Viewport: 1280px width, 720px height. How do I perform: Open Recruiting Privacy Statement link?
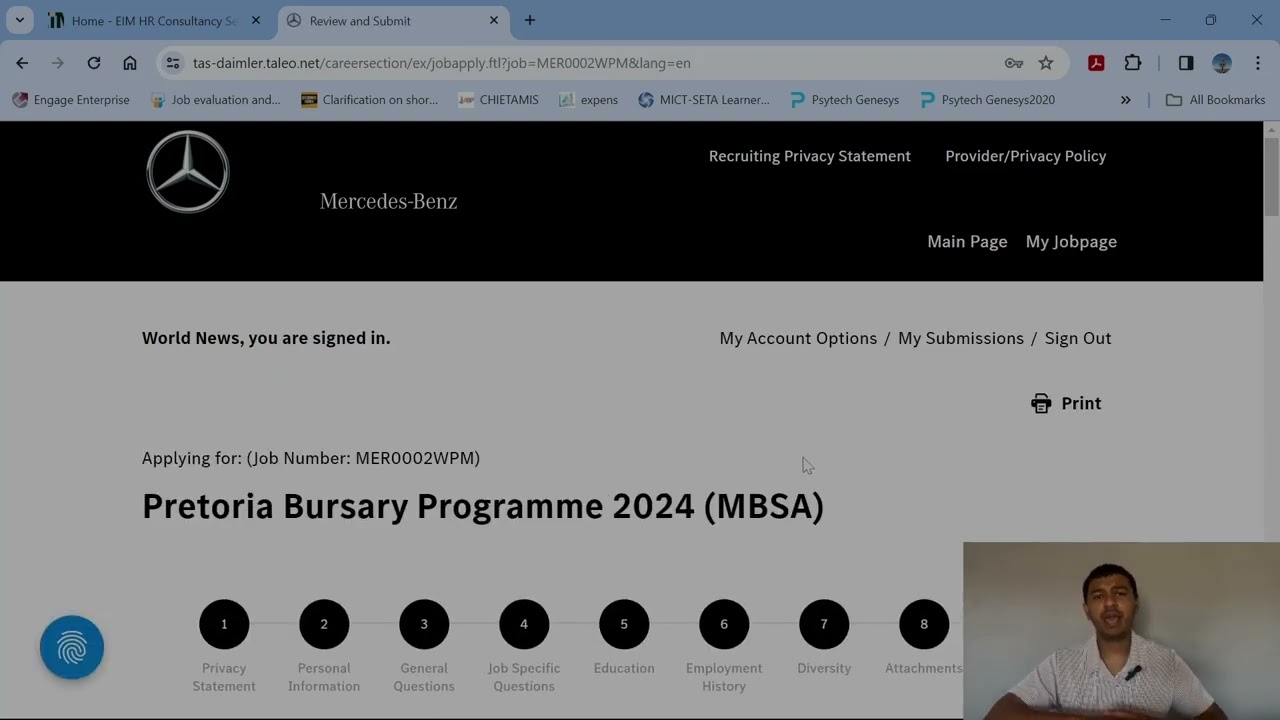pos(810,156)
